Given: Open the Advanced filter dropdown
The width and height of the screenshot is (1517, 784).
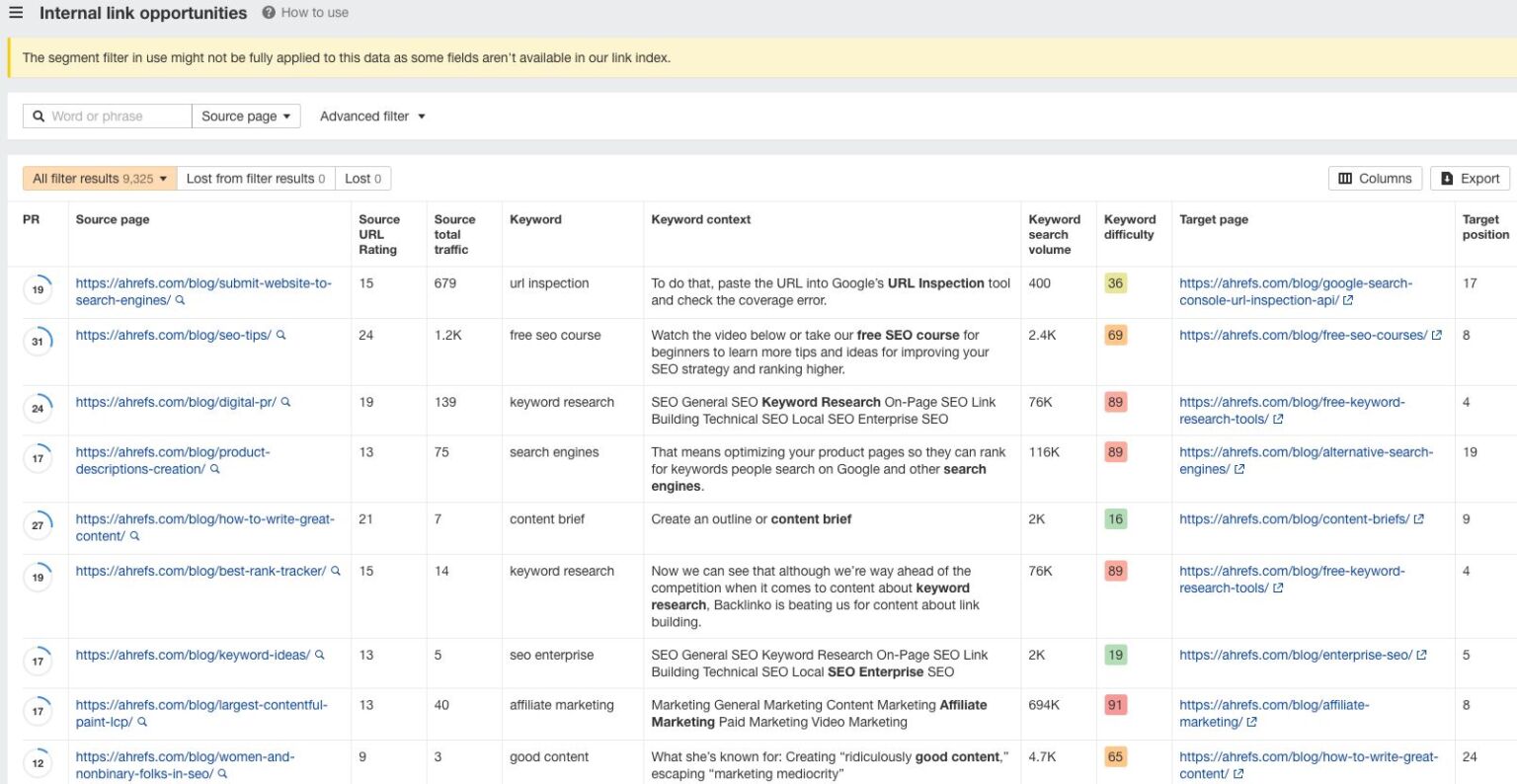Looking at the screenshot, I should (372, 117).
